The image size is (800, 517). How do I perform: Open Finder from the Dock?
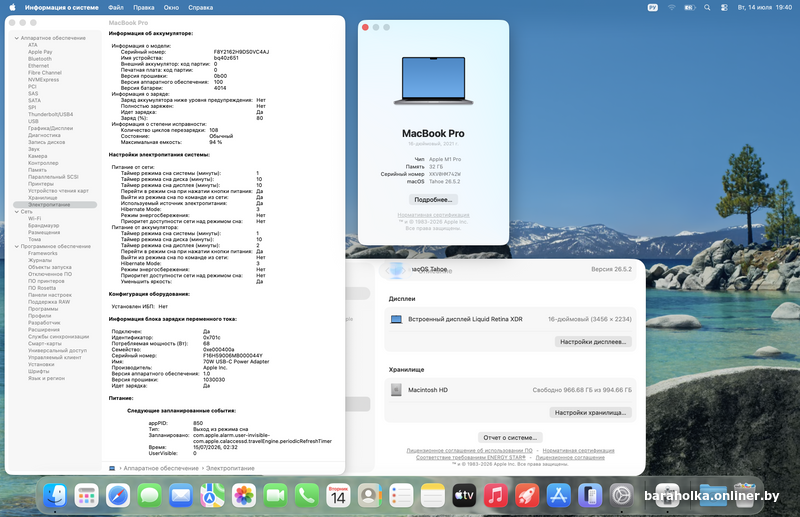coord(55,495)
